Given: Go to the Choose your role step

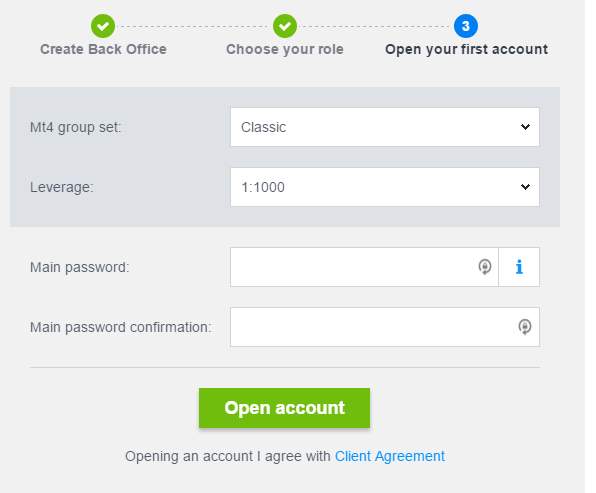Looking at the screenshot, I should point(285,49).
